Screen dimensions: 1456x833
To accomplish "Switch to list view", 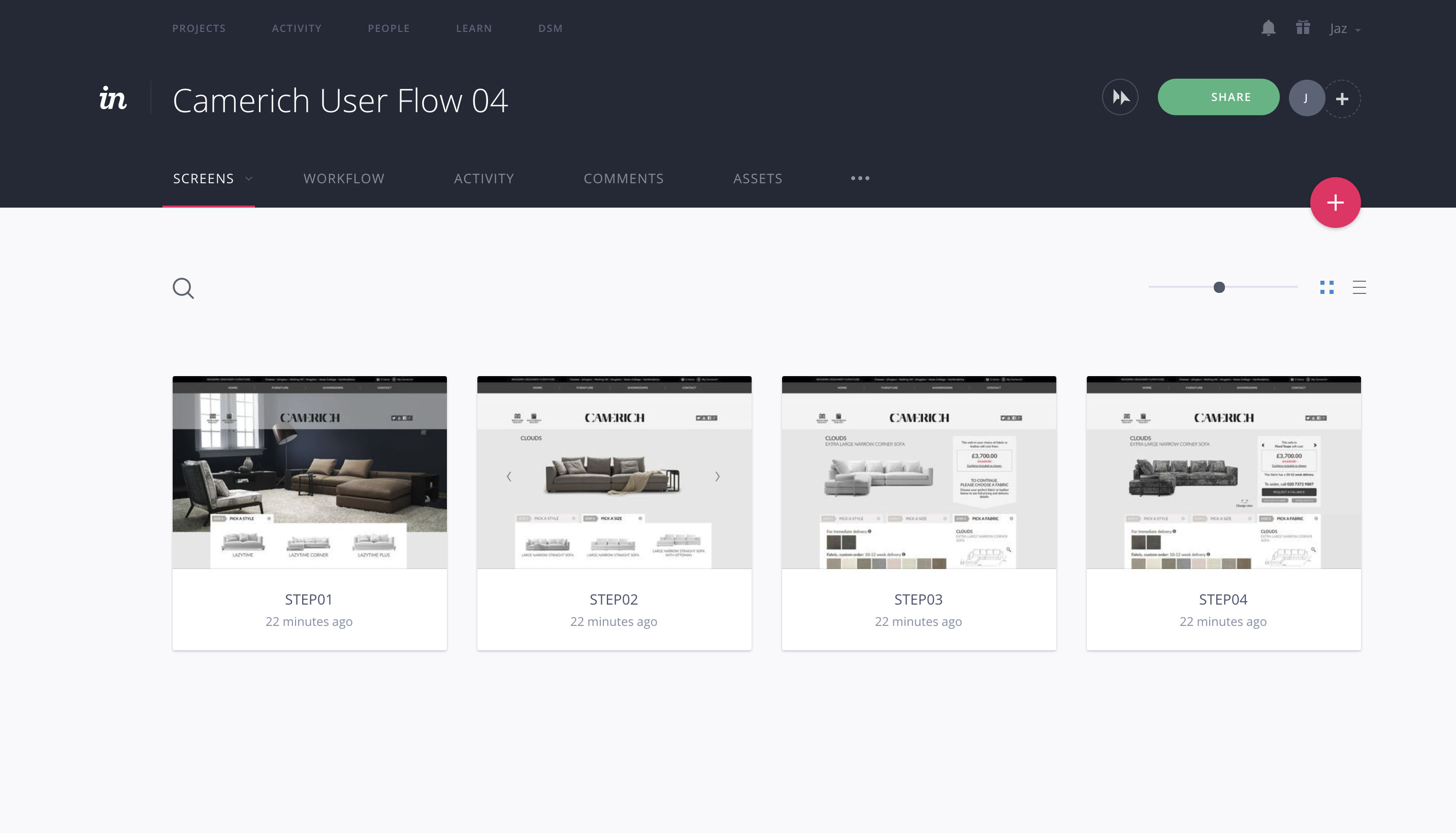I will coord(1360,287).
